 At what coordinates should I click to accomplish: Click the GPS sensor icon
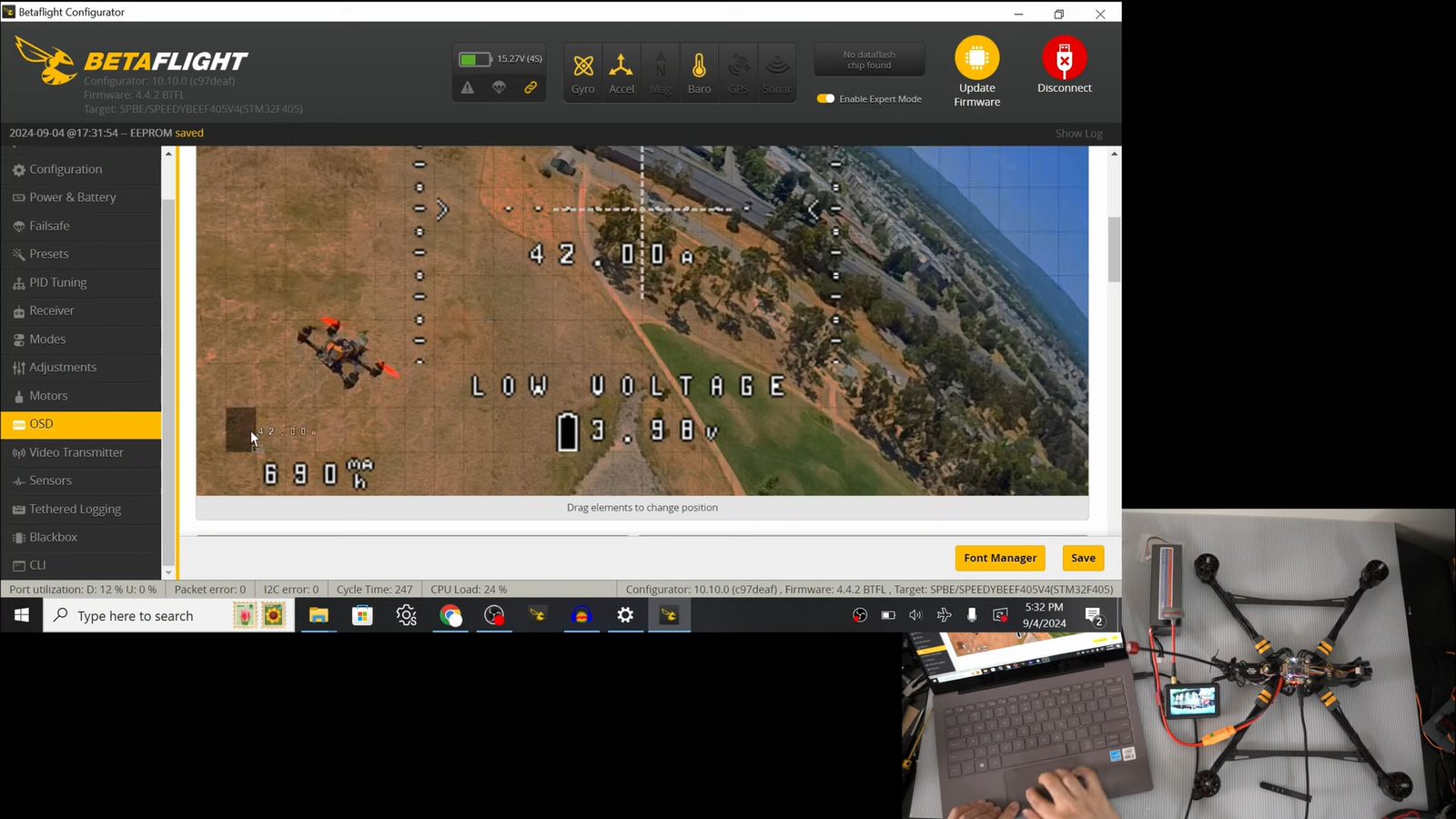click(738, 73)
